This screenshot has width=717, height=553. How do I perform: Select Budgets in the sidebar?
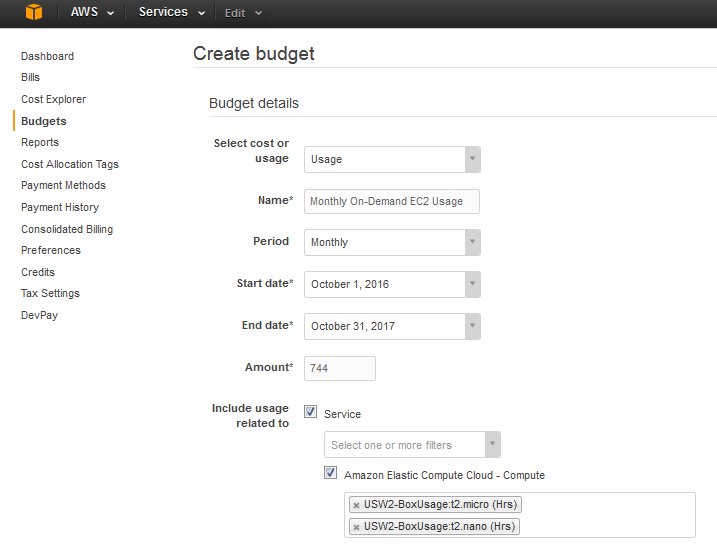coord(44,121)
